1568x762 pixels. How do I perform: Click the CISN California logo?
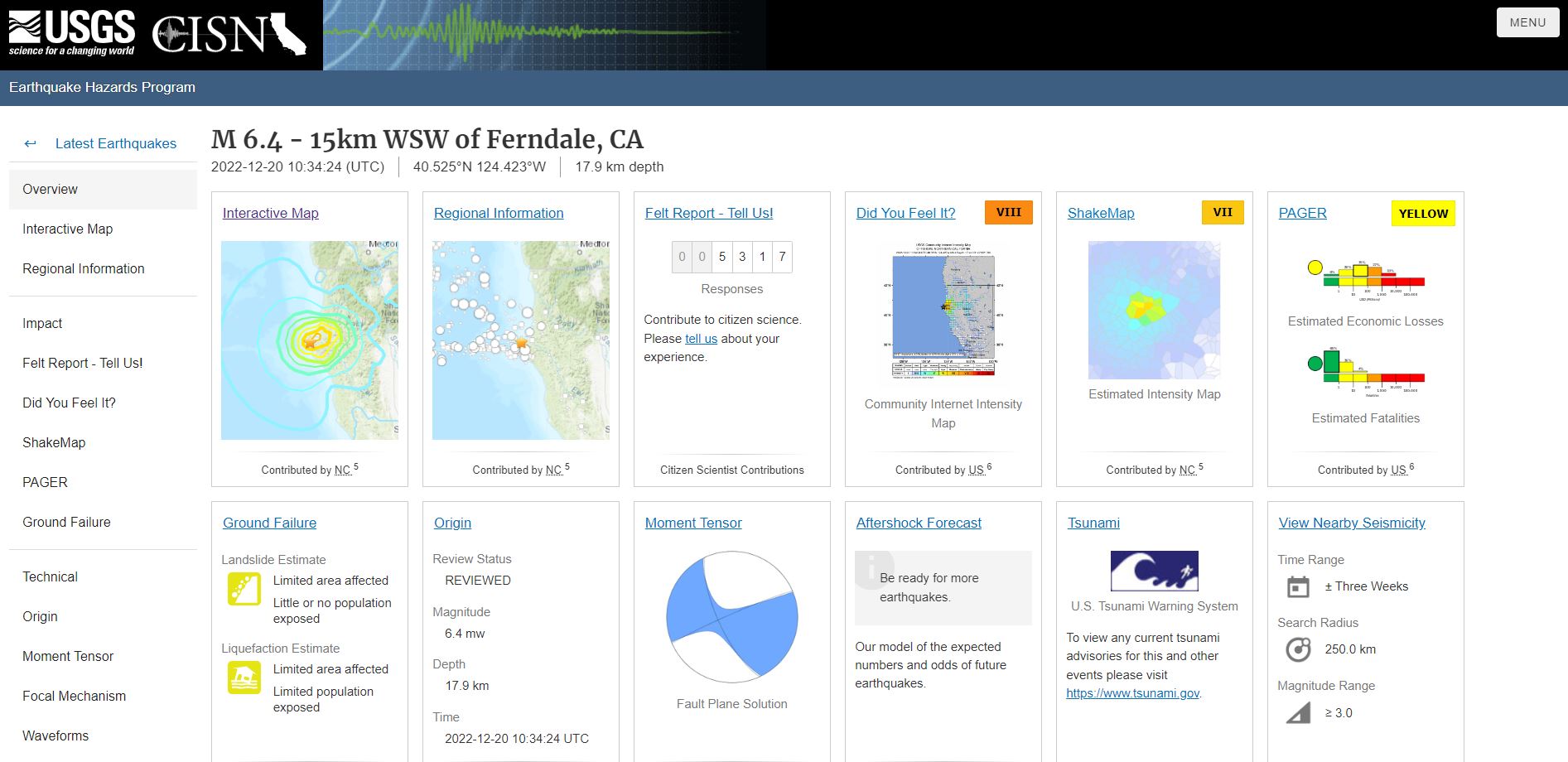coord(229,35)
